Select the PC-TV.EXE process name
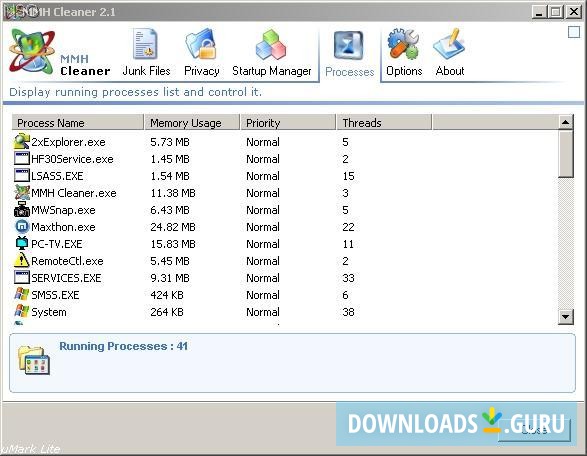Screen dimensions: 587x456 click(x=57, y=244)
